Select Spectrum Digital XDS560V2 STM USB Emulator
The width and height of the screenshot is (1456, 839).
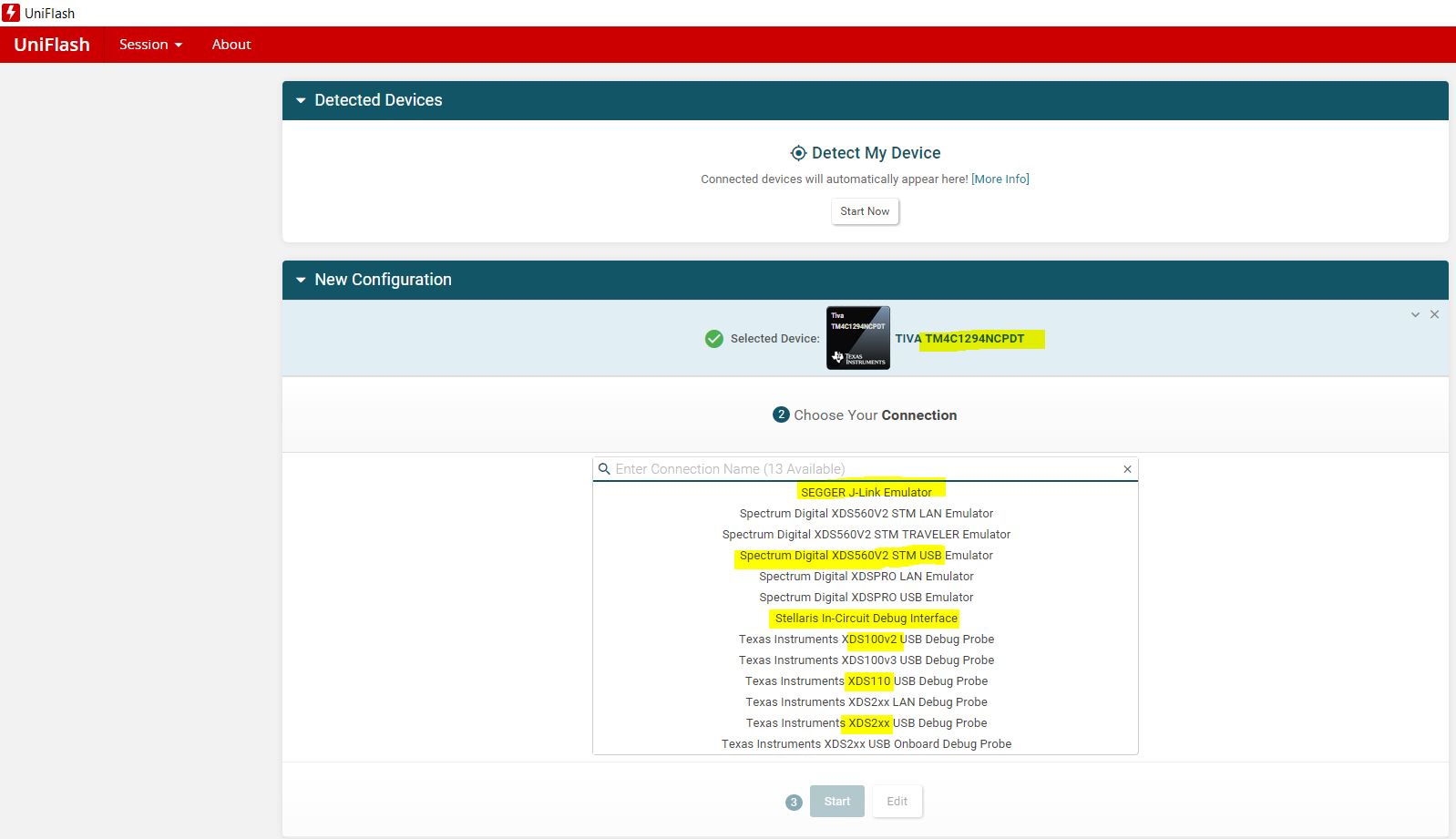(866, 556)
